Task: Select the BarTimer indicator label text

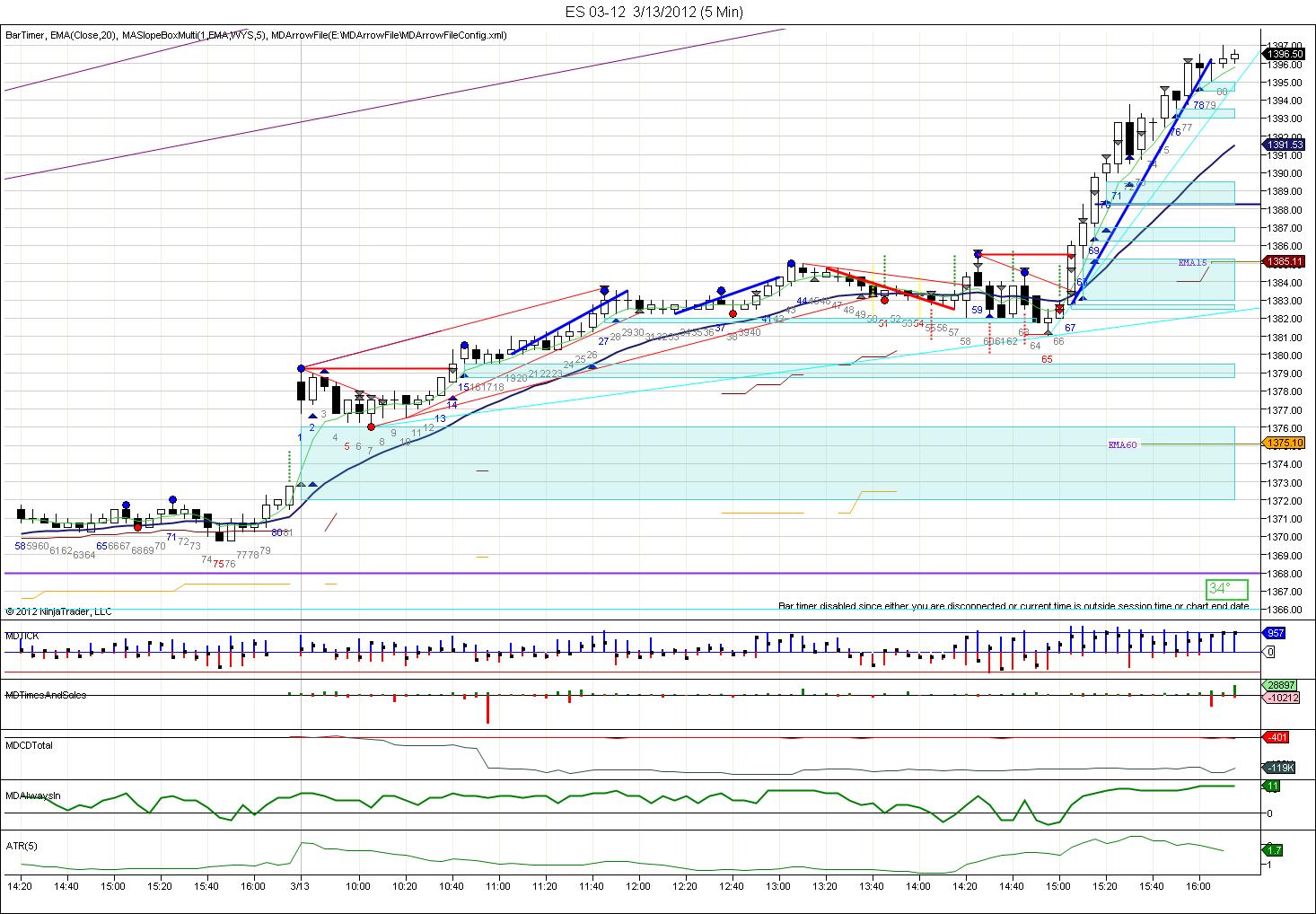Action: click(x=25, y=35)
